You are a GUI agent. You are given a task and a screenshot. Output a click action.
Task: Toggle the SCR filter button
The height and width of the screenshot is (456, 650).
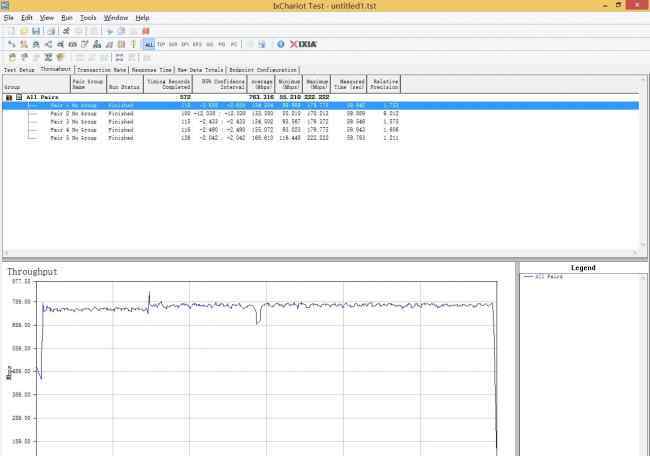click(173, 44)
